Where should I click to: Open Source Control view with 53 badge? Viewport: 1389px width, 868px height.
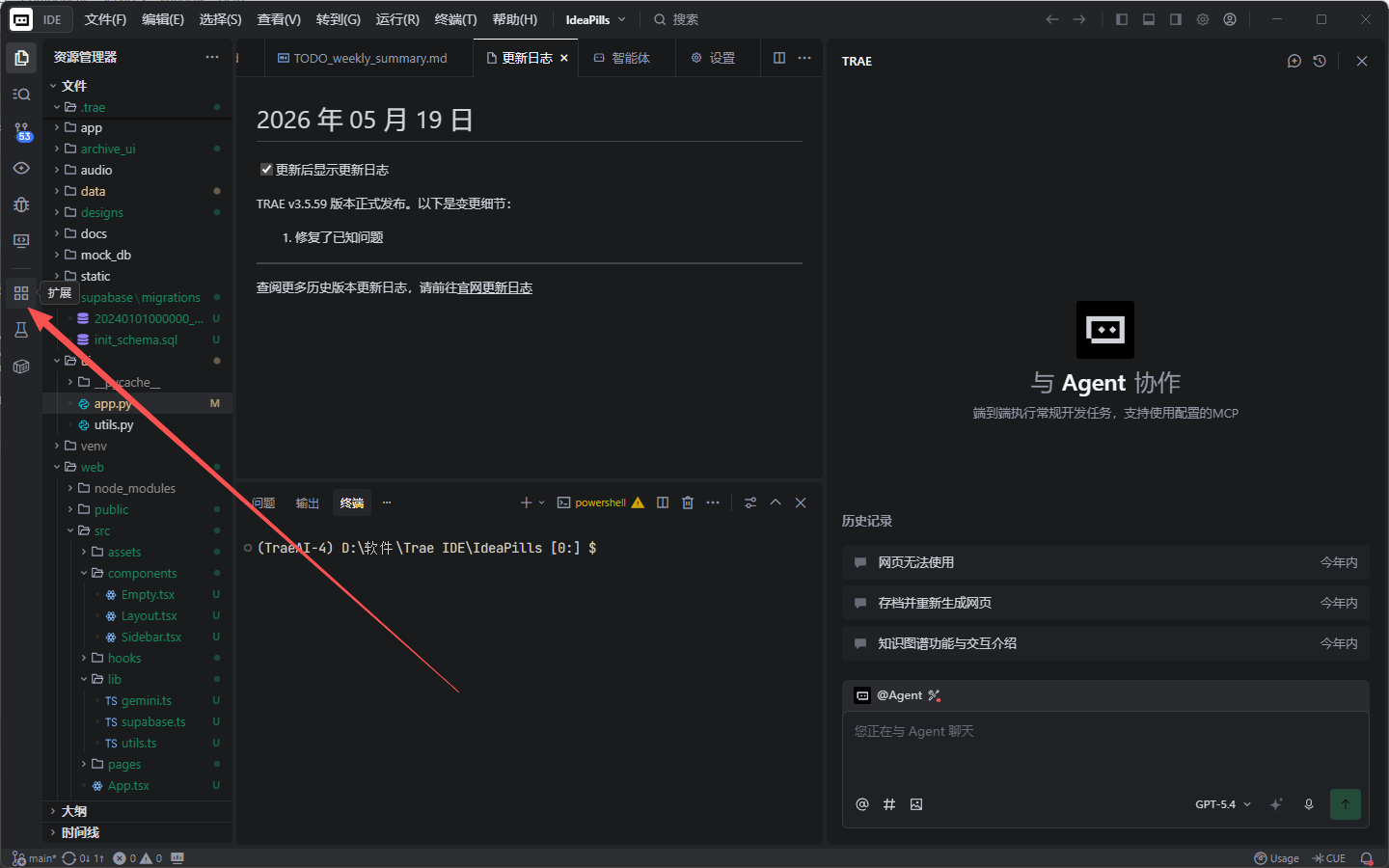[x=21, y=131]
